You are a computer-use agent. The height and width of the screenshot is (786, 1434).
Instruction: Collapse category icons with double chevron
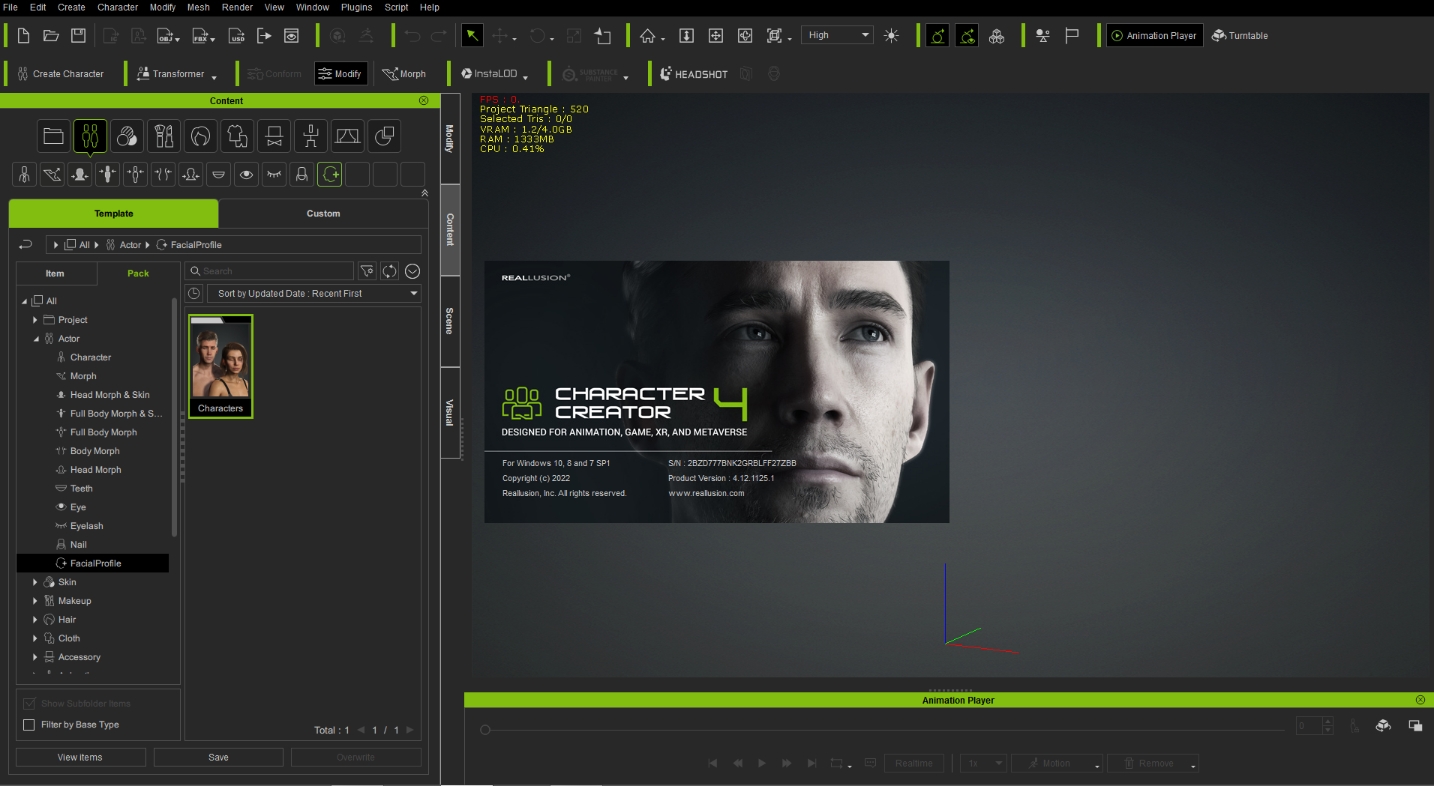pyautogui.click(x=424, y=193)
